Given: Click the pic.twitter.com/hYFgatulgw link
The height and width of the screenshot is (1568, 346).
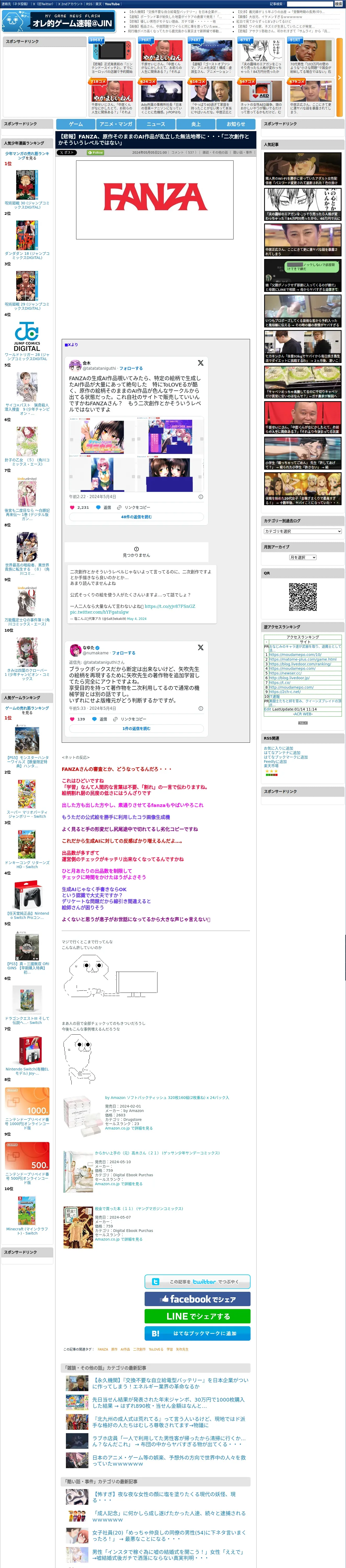Looking at the screenshot, I should click(99, 612).
